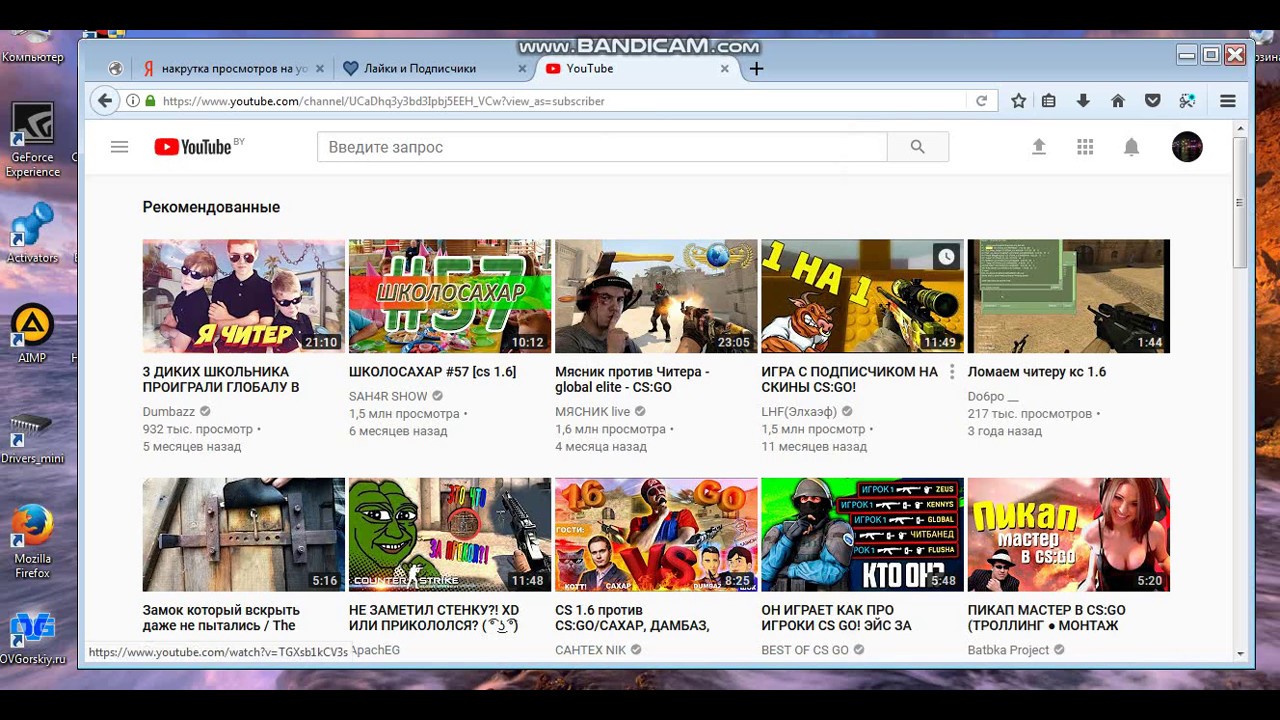The height and width of the screenshot is (720, 1280).
Task: Open the YouTube upload video icon
Action: click(x=1039, y=147)
